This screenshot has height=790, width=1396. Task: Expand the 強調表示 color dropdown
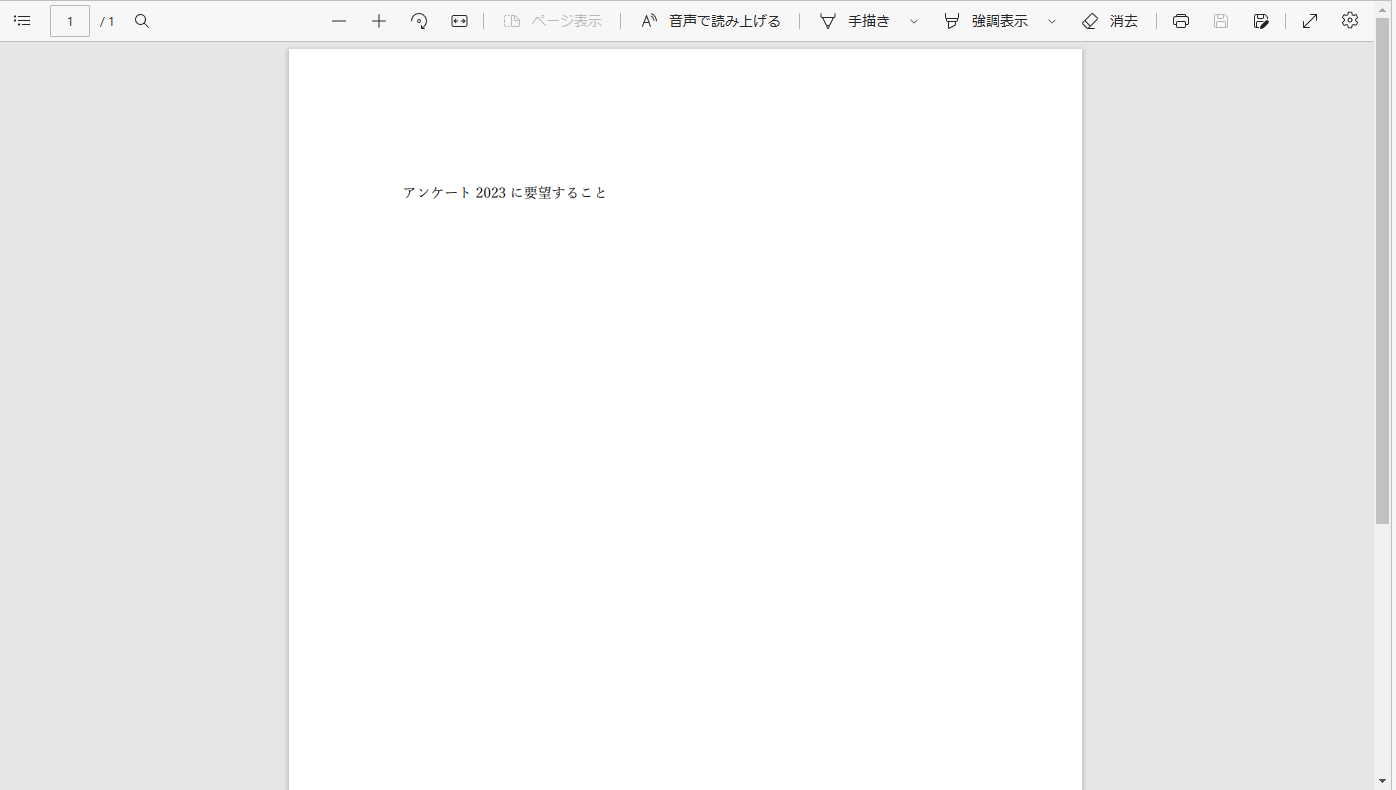click(1052, 21)
